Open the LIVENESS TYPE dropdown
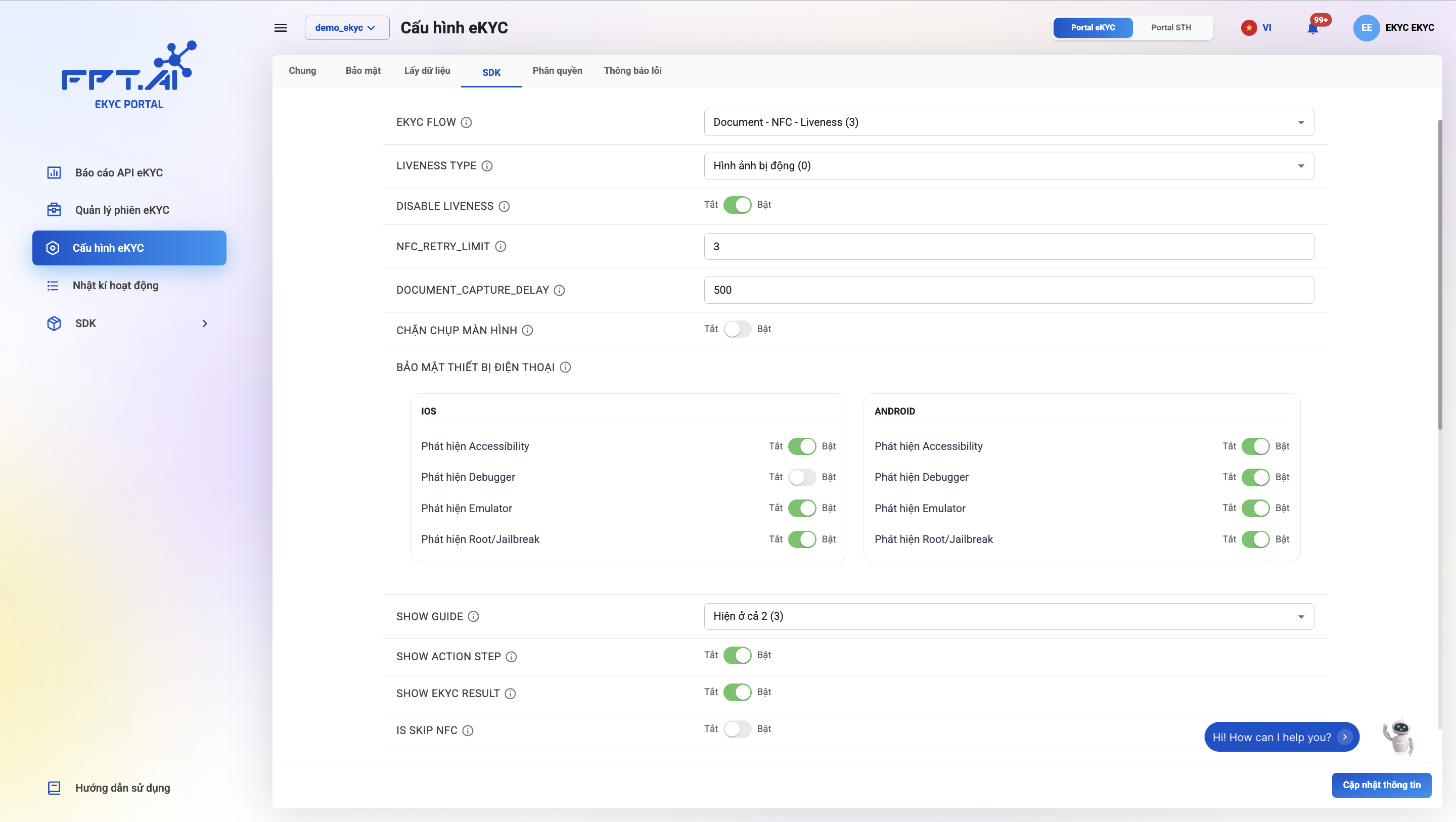The image size is (1456, 822). pos(1009,166)
